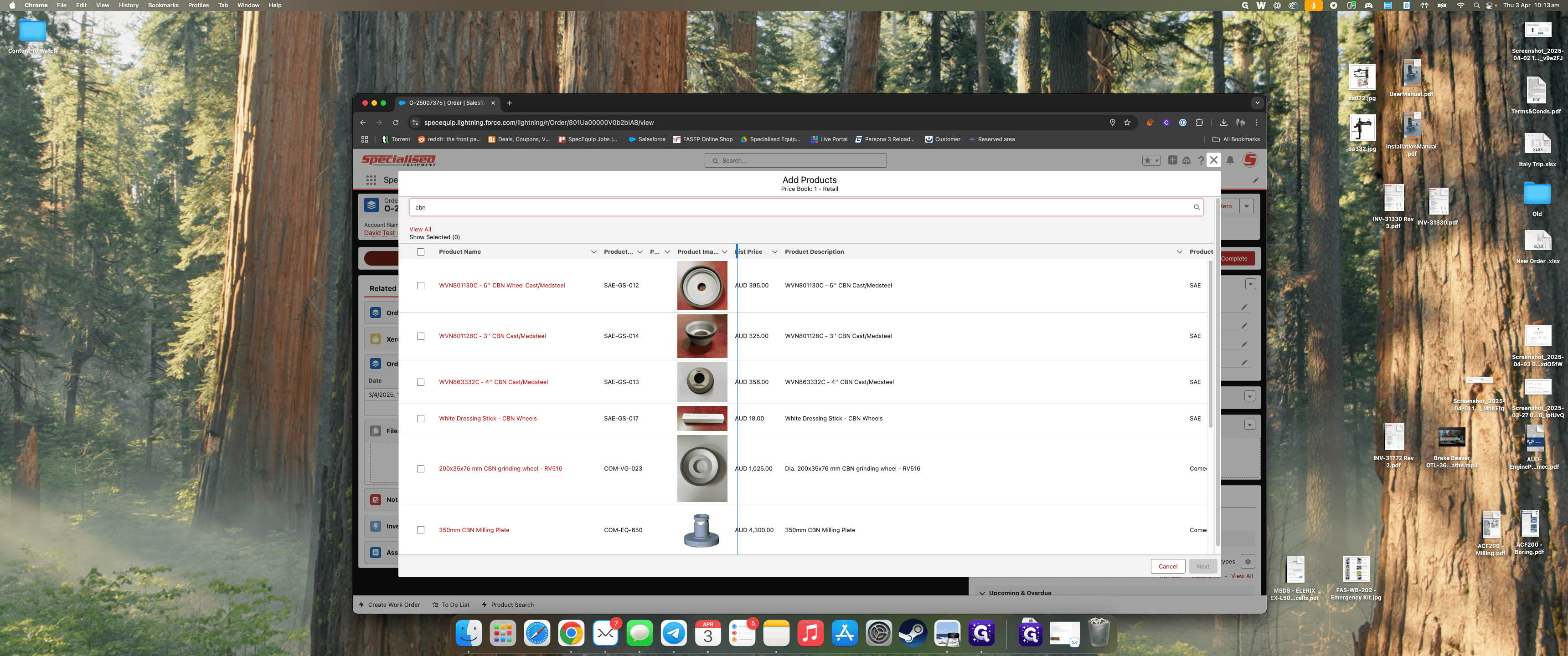Open Steam from the dock
This screenshot has height=656, width=1568.
click(913, 634)
